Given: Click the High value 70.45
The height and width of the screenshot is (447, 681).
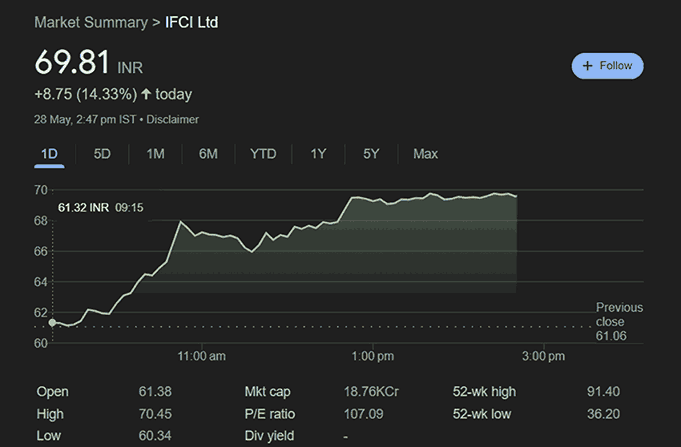Looking at the screenshot, I should (x=155, y=414).
